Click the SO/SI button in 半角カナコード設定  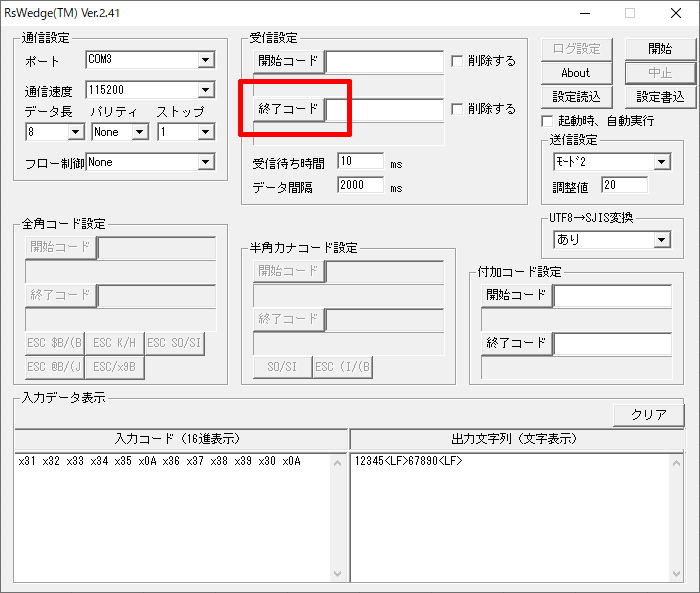282,367
